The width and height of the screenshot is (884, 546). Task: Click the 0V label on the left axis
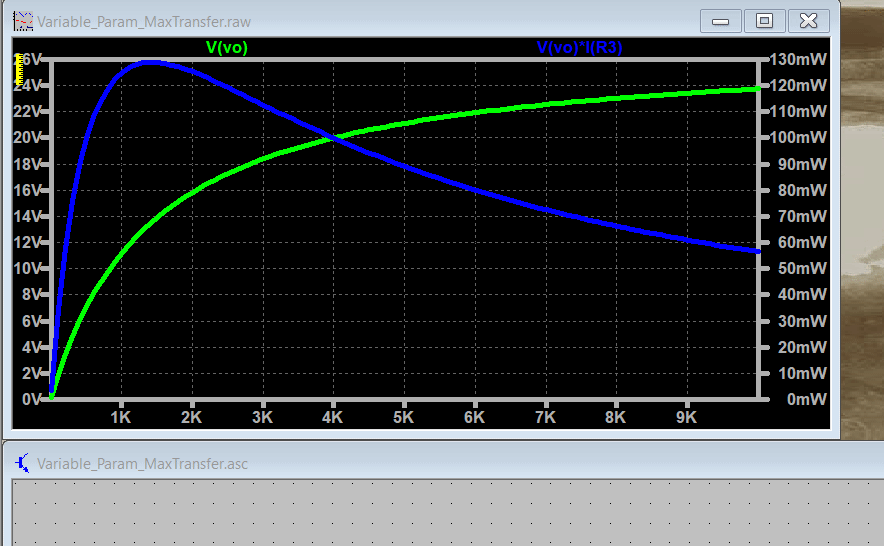31,399
